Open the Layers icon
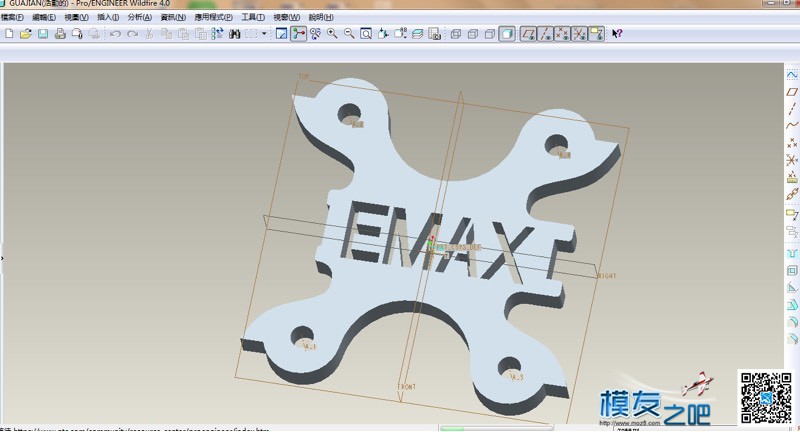 click(x=417, y=34)
